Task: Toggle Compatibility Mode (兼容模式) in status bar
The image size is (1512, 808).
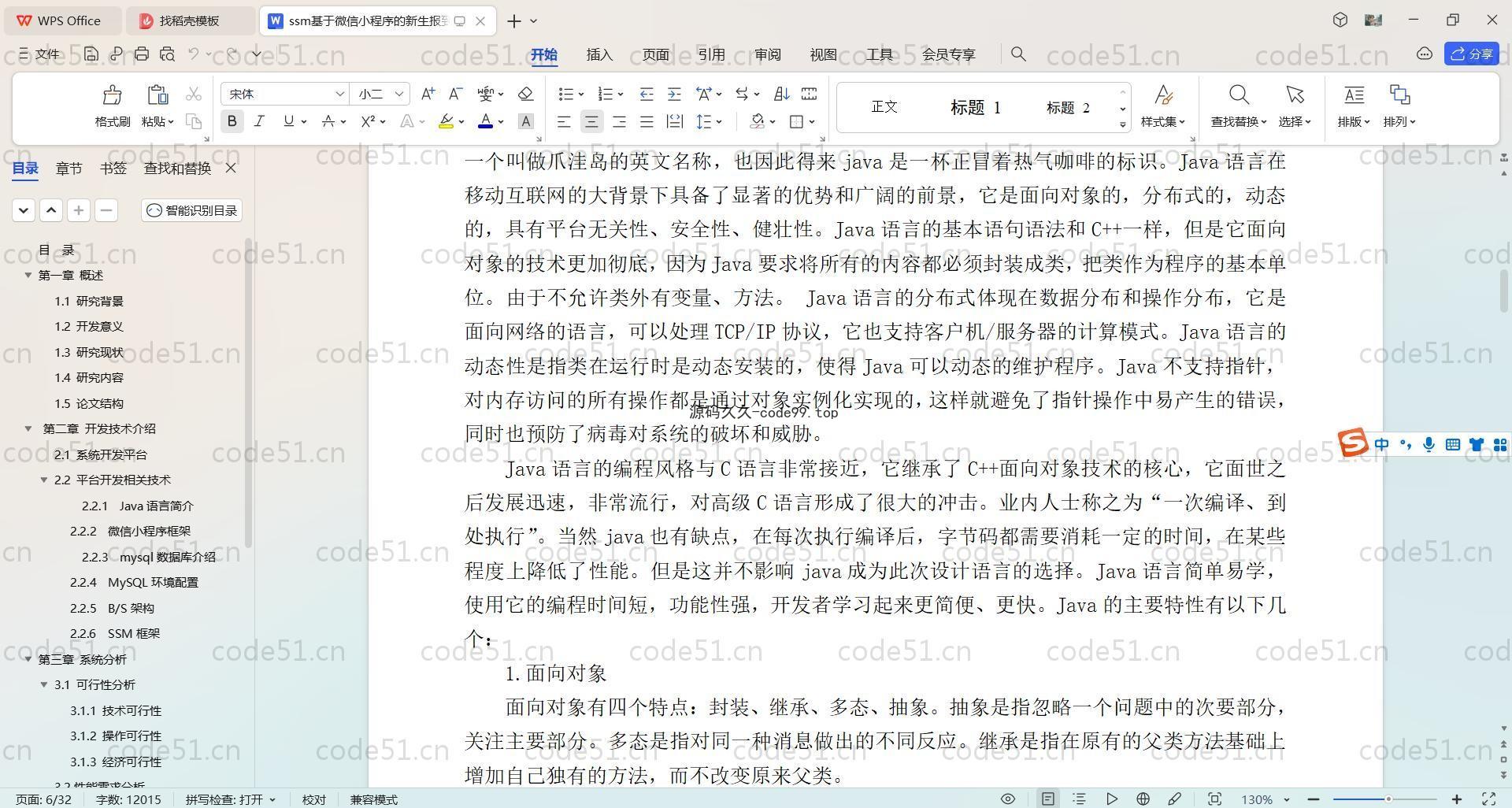Action: tap(373, 799)
